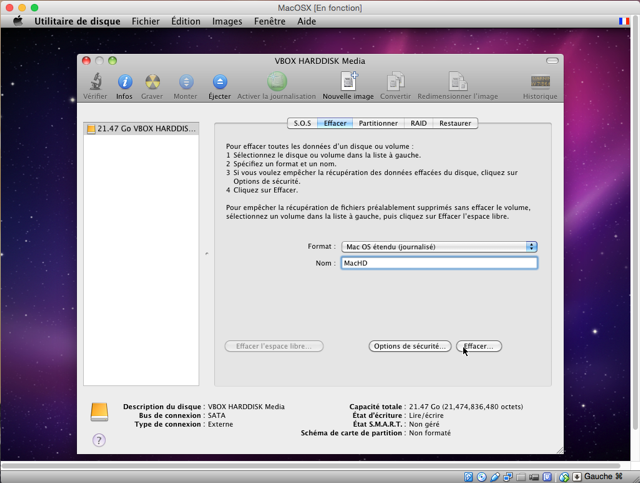Open the Historique log icon
Image resolution: width=640 pixels, height=483 pixels.
pos(540,82)
